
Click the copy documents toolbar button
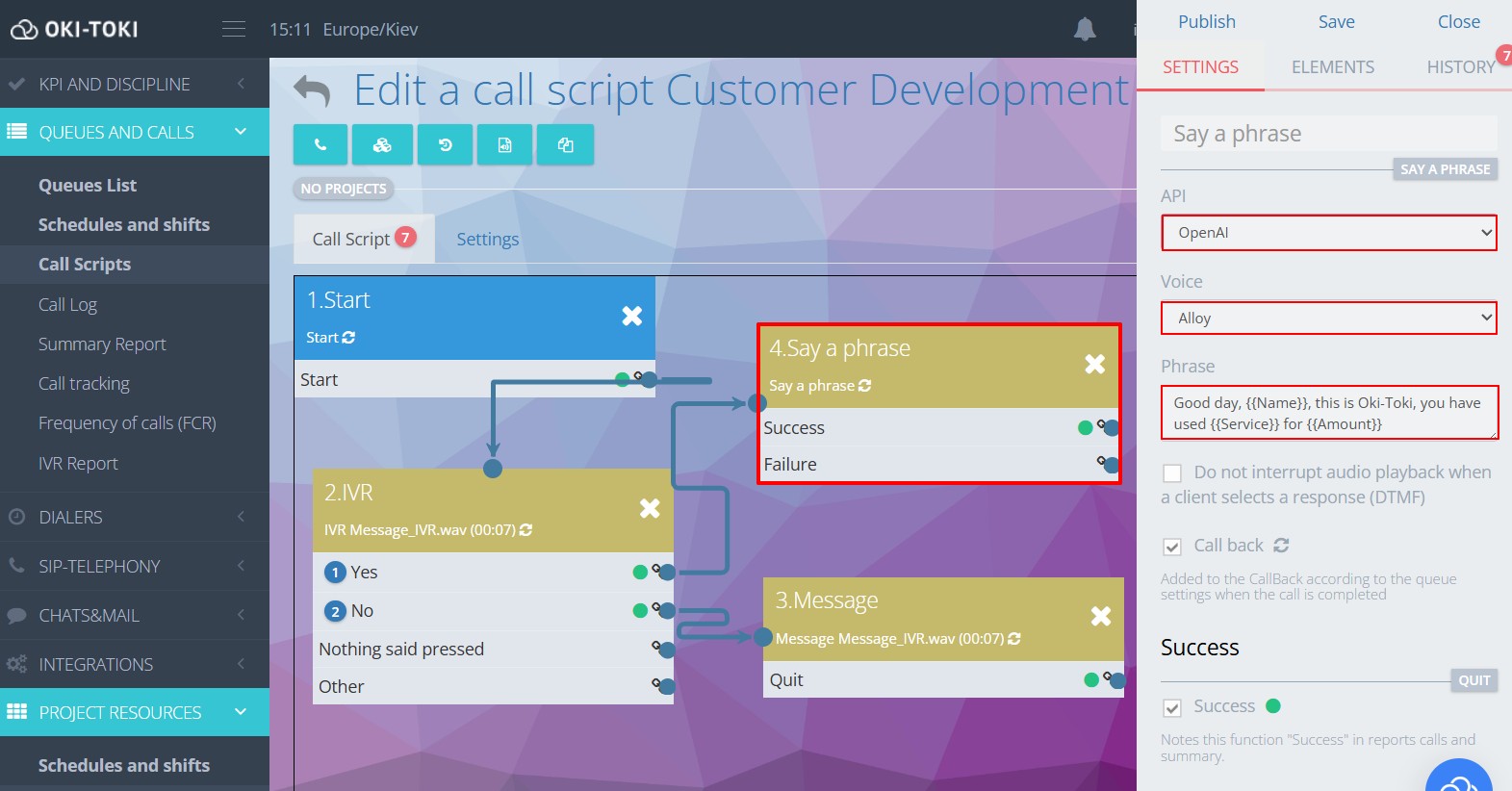[565, 145]
